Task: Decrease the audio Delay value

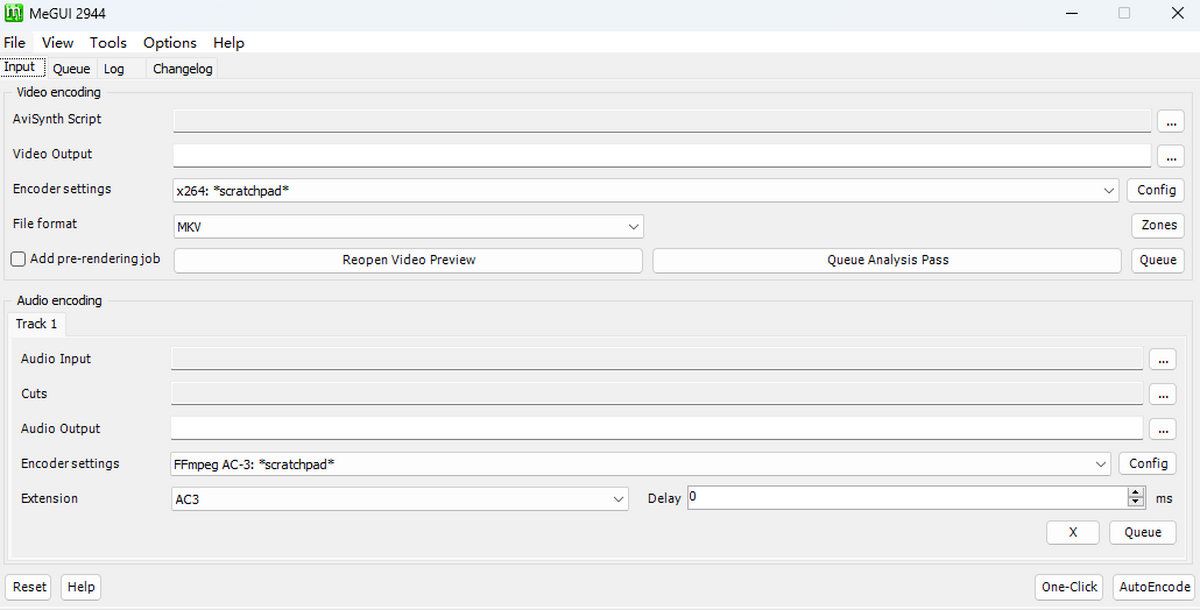Action: click(x=1135, y=503)
